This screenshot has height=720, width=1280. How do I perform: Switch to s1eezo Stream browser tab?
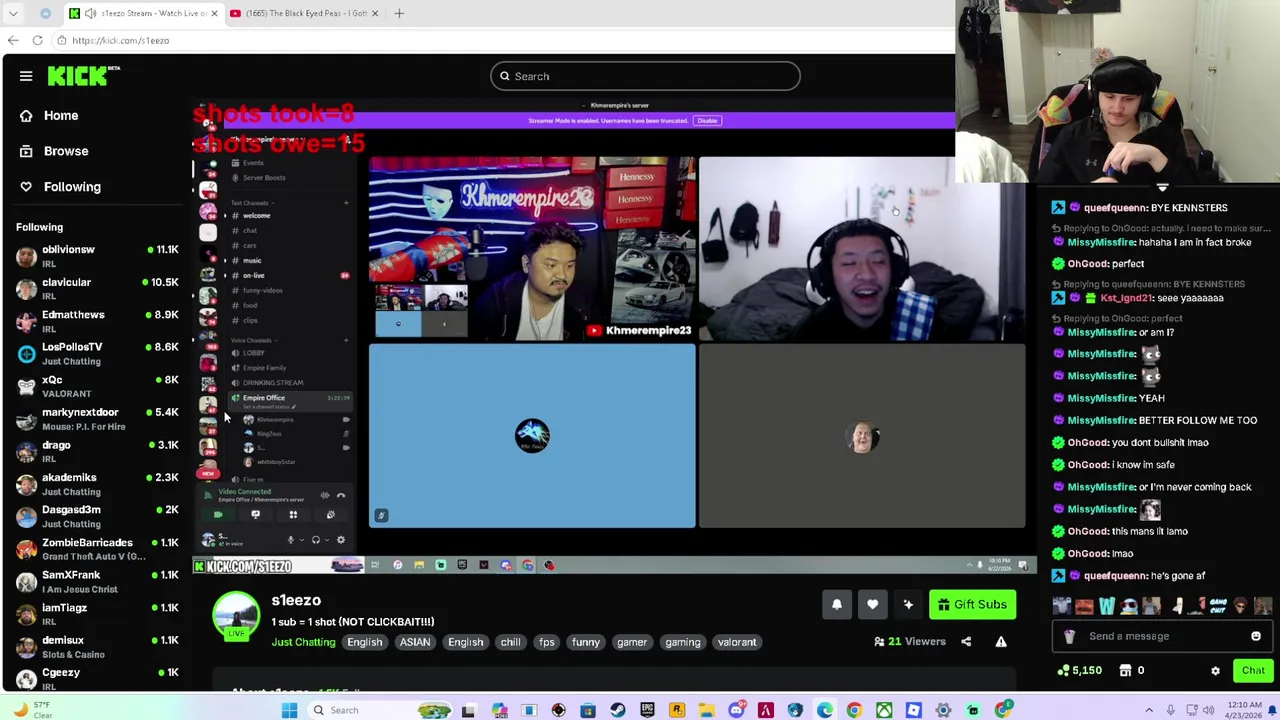point(144,13)
